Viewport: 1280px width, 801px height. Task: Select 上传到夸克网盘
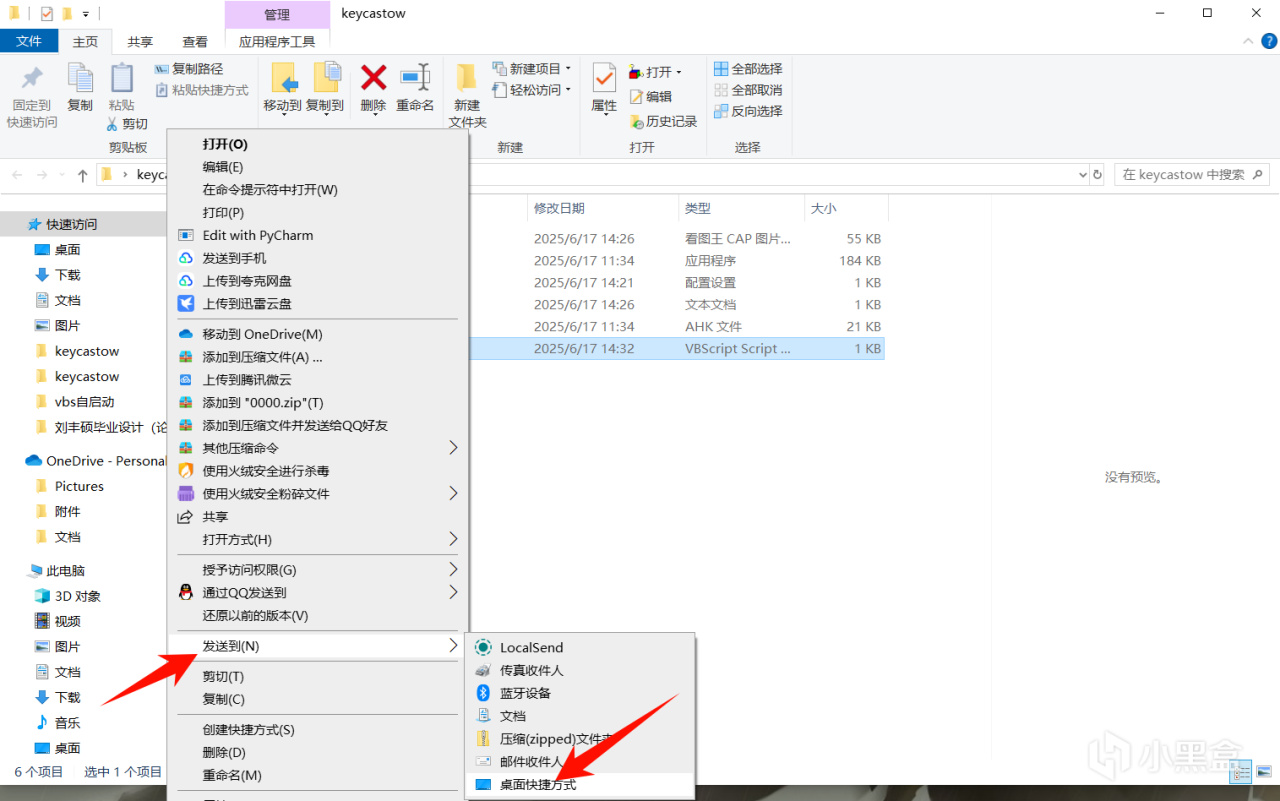(317, 282)
